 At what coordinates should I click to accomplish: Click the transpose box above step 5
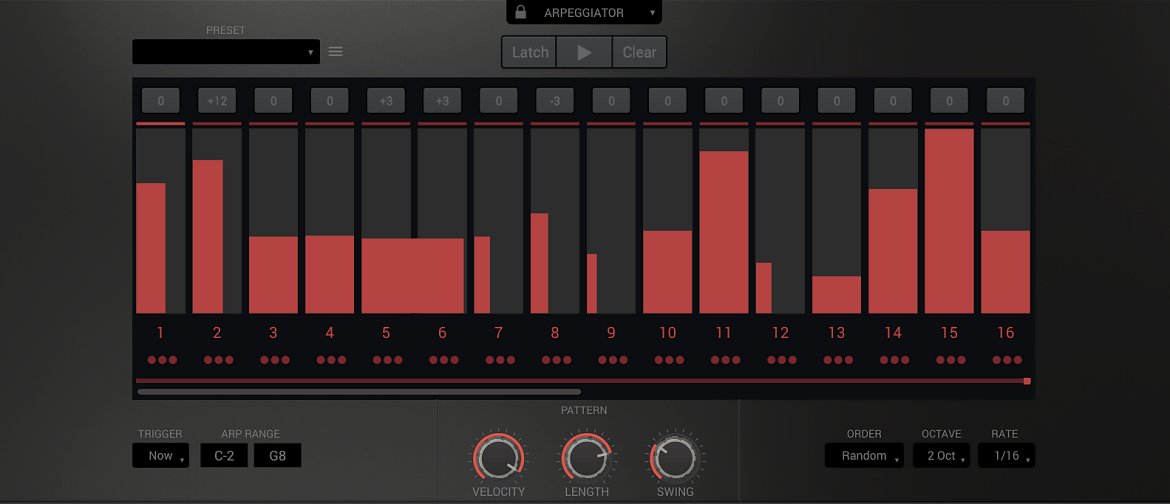pyautogui.click(x=386, y=100)
